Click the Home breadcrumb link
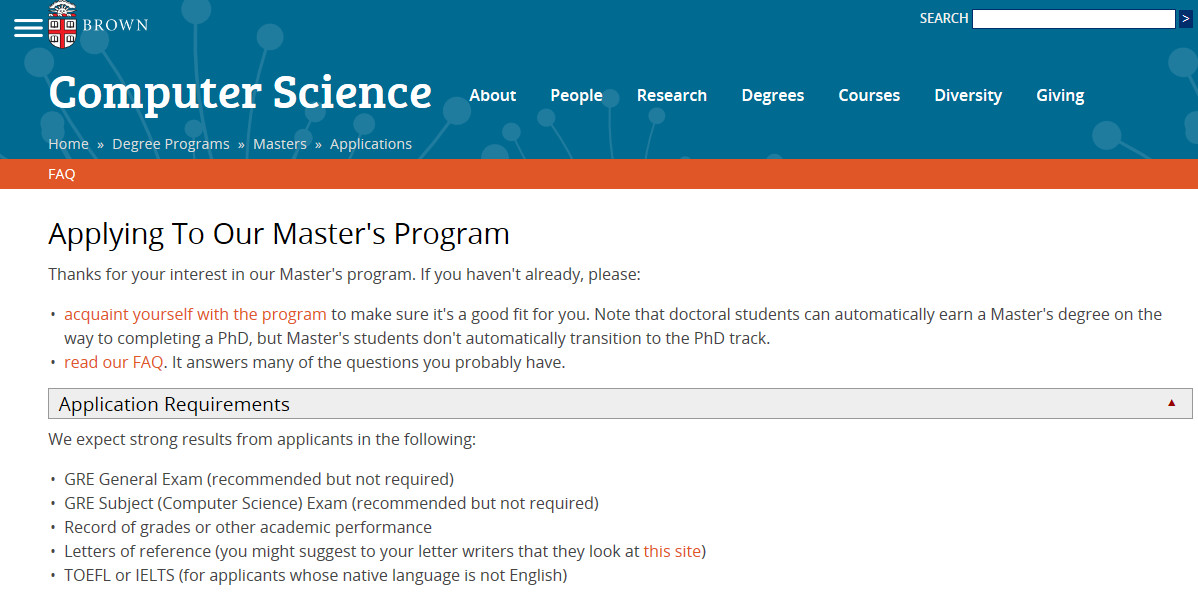The height and width of the screenshot is (596, 1198). click(68, 144)
